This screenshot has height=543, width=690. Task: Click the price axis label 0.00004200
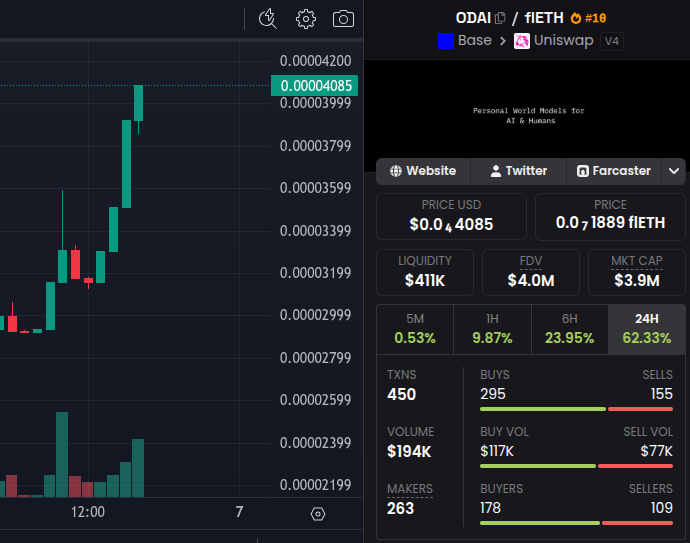316,61
